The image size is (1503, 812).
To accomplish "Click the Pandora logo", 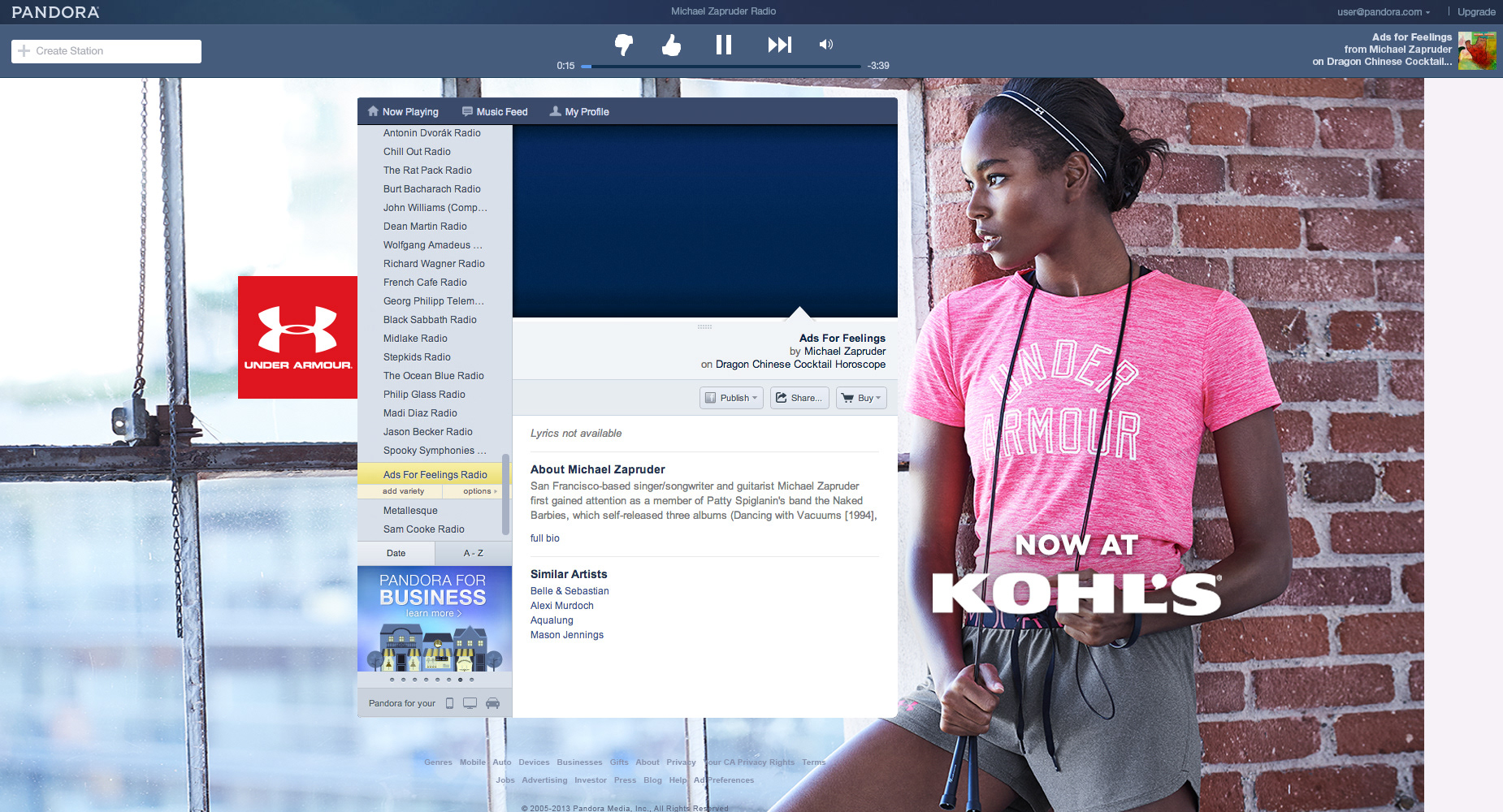I will coord(56,12).
